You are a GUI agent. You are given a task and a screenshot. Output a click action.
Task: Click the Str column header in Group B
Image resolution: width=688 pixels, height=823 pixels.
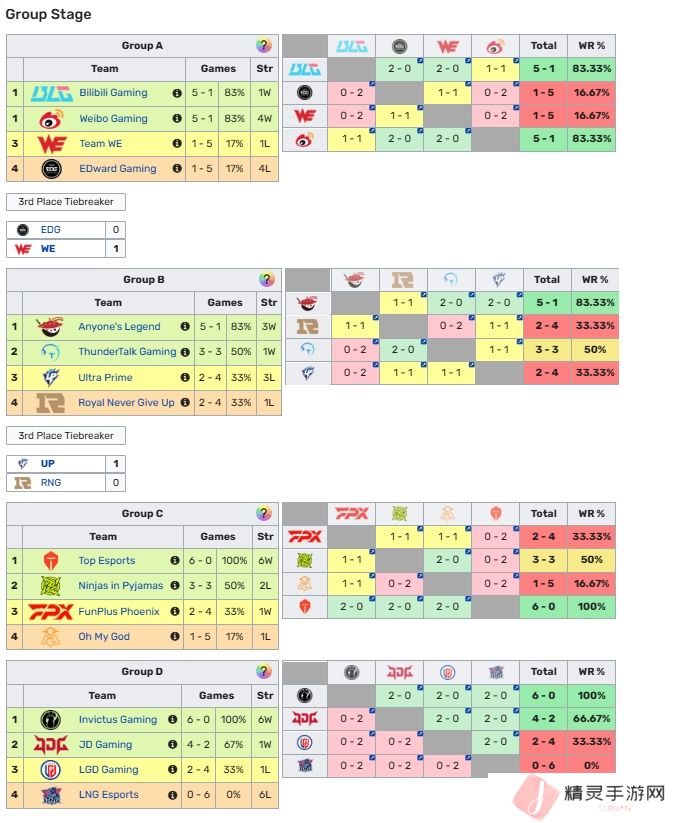click(x=268, y=302)
